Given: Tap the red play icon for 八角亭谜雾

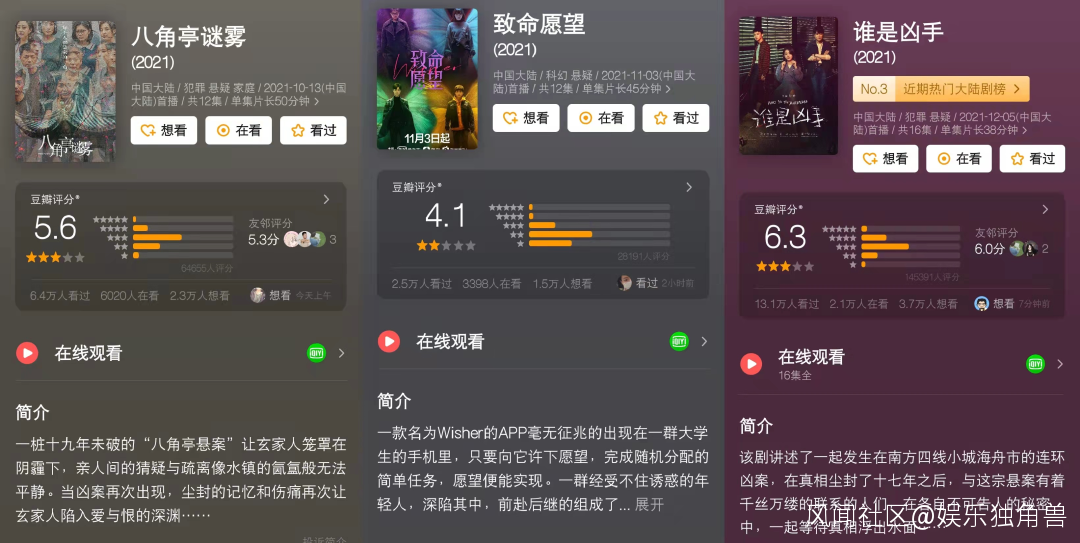Looking at the screenshot, I should tap(27, 354).
